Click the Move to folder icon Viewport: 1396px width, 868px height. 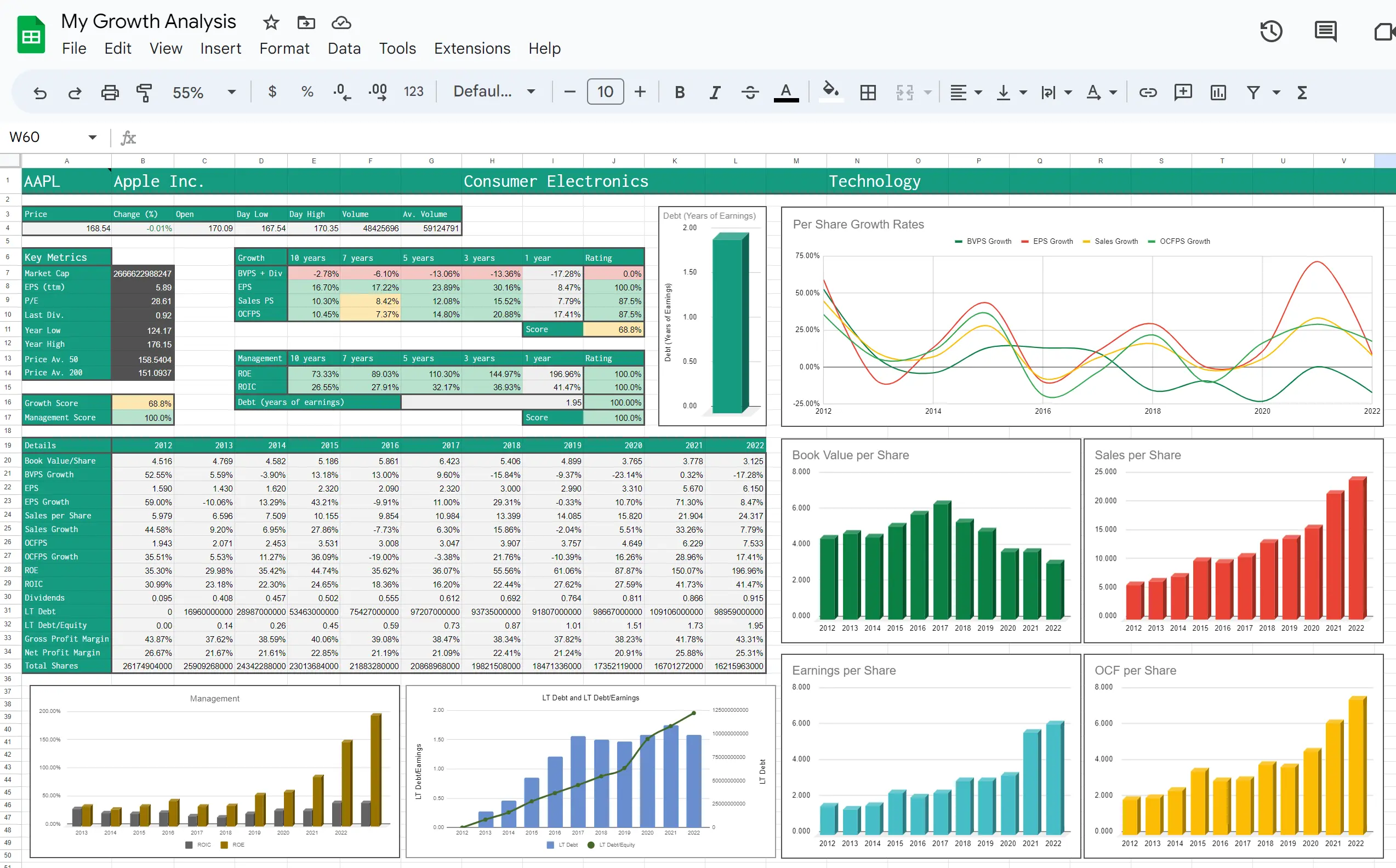306,23
